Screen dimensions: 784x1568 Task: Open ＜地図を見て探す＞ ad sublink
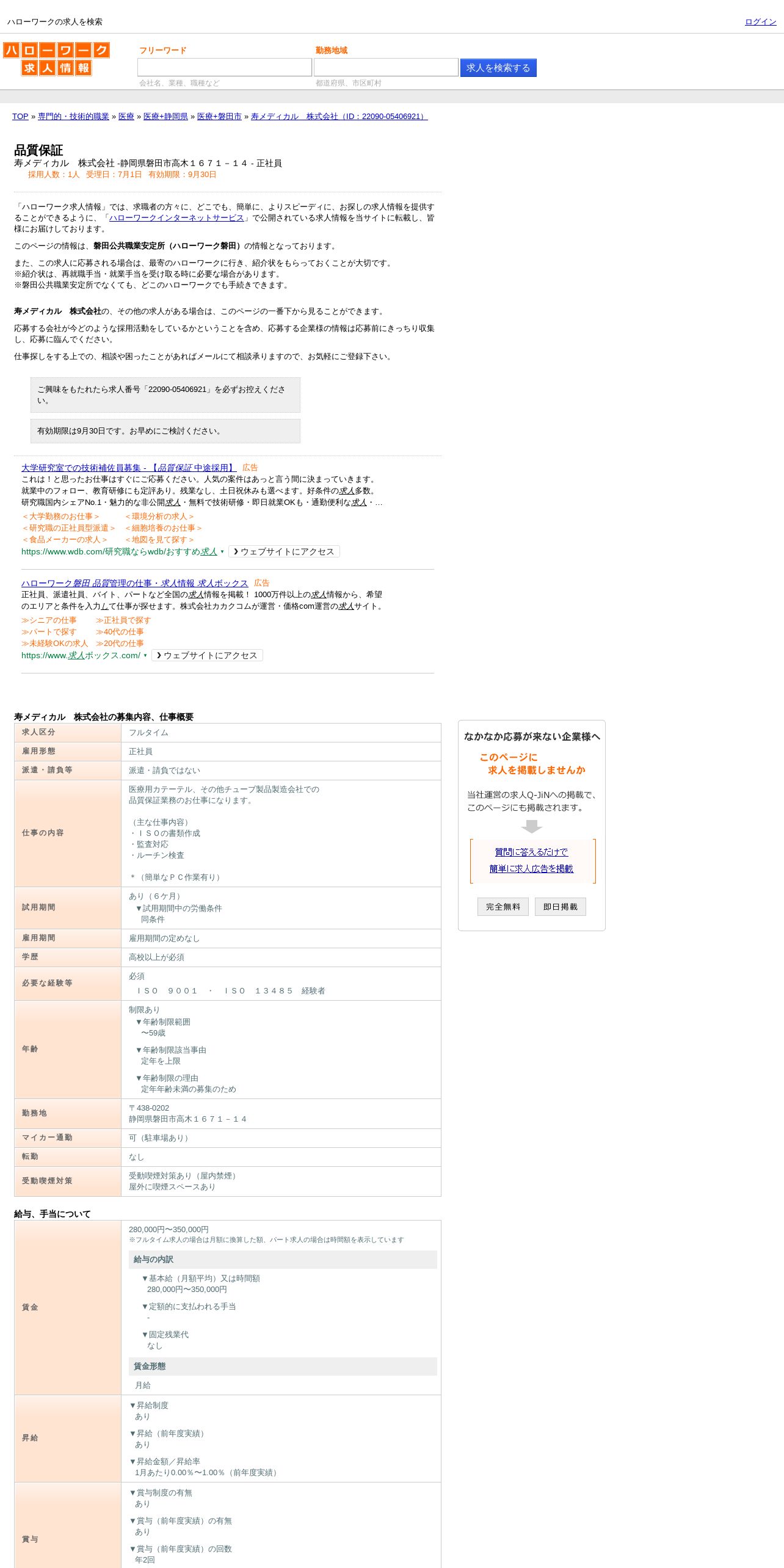159,540
